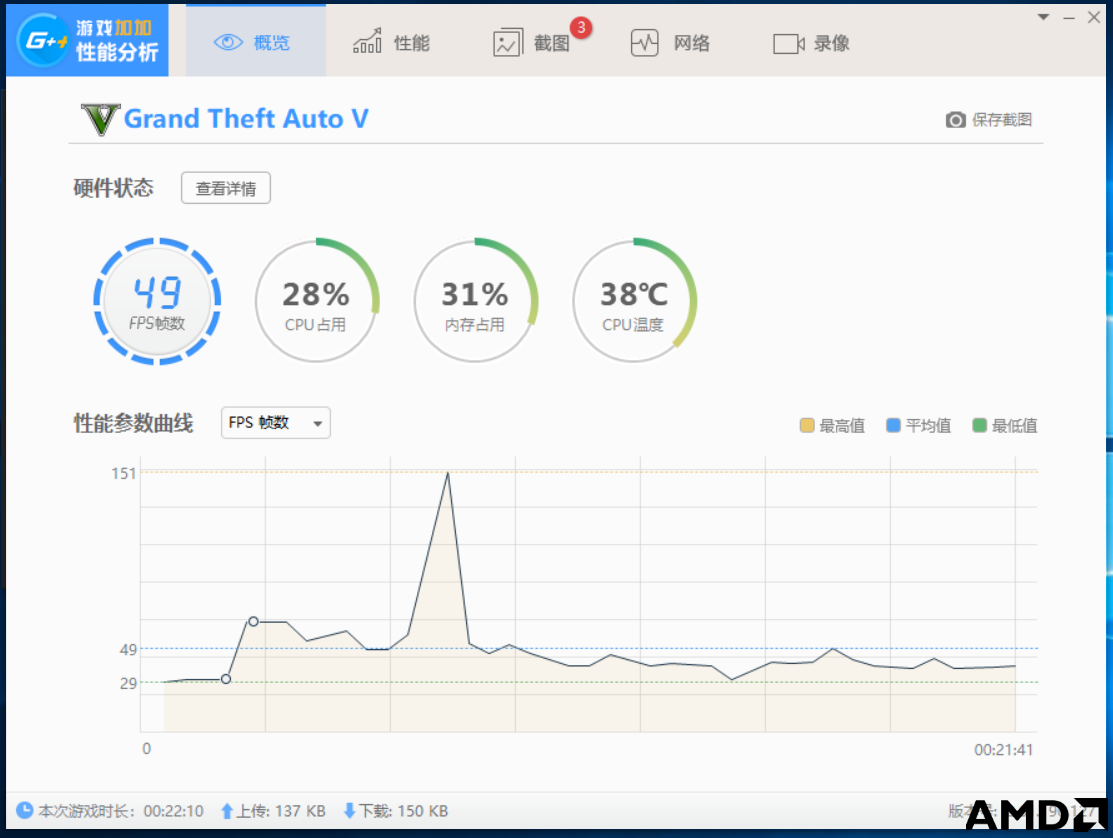Viewport: 1113px width, 838px height.
Task: Click the G++ 游戏加加 logo
Action: click(87, 40)
